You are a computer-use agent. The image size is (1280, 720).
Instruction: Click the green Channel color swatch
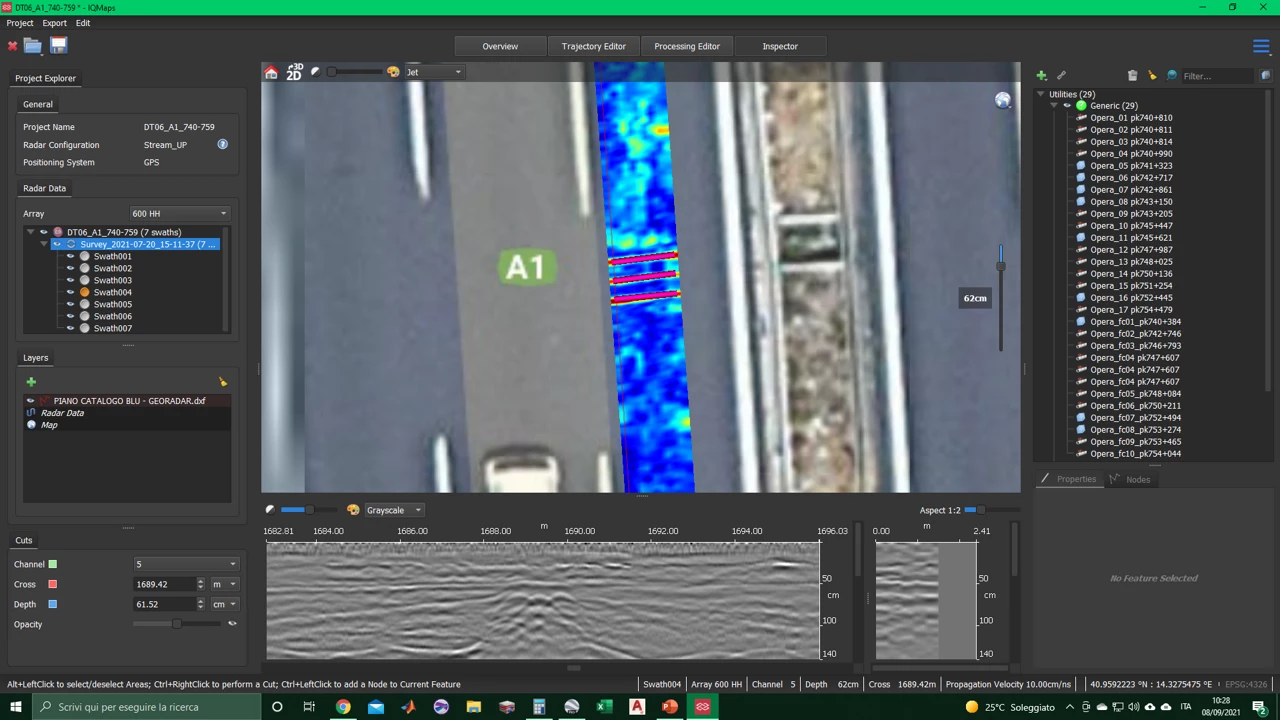click(53, 564)
